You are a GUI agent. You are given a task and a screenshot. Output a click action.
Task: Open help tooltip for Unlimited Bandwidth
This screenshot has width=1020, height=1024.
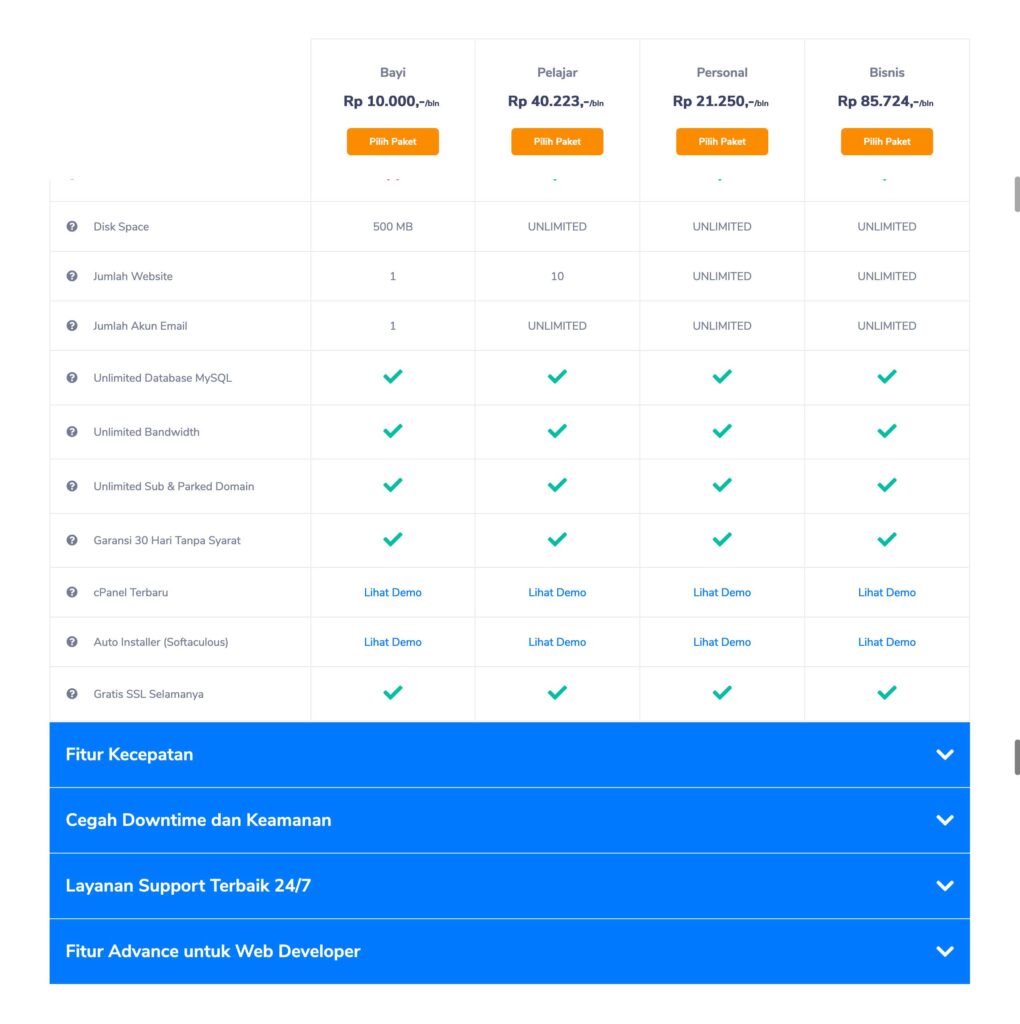pos(72,432)
